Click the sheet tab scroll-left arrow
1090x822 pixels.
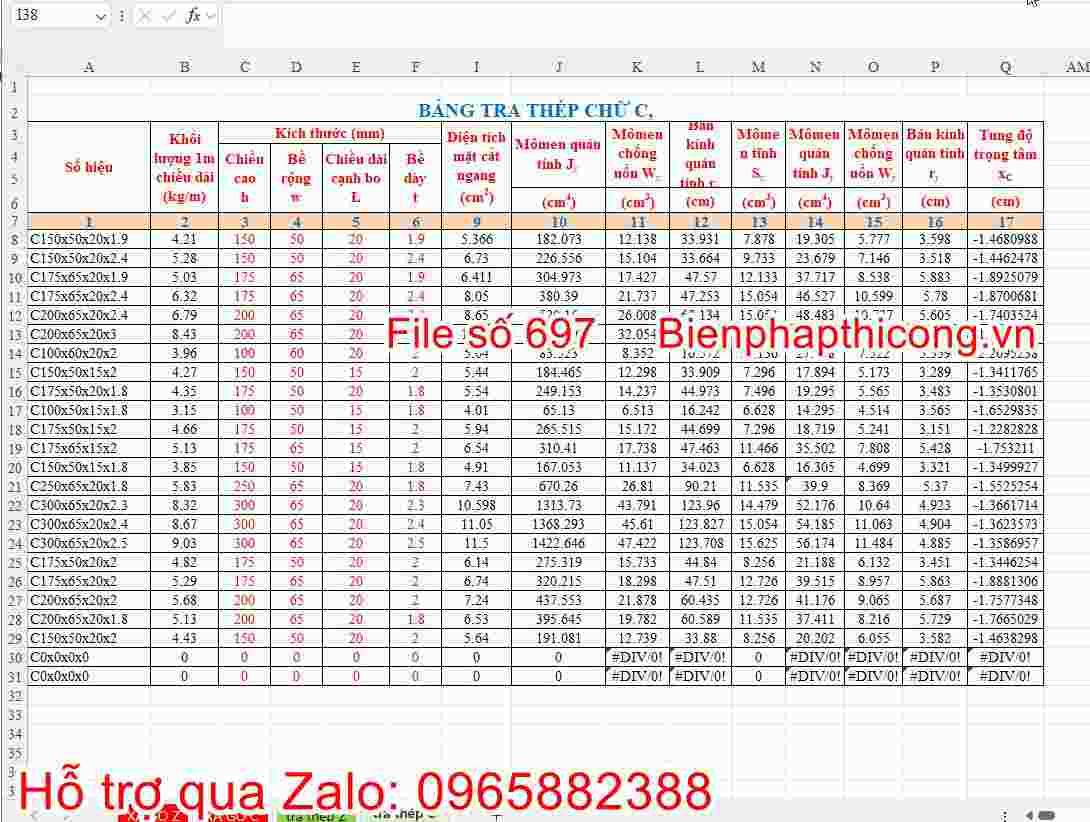click(x=33, y=815)
